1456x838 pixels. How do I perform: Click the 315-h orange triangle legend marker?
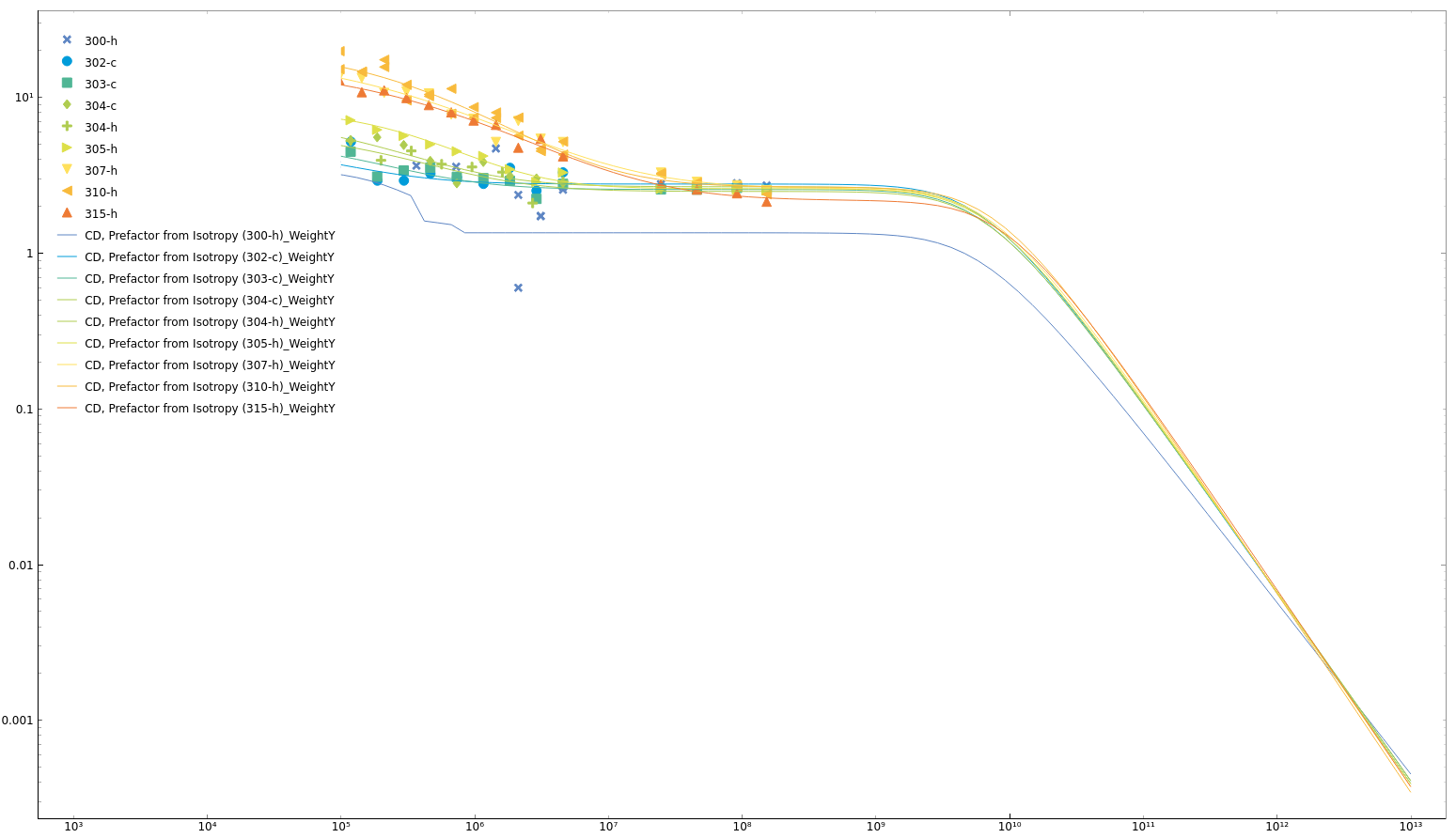67,213
